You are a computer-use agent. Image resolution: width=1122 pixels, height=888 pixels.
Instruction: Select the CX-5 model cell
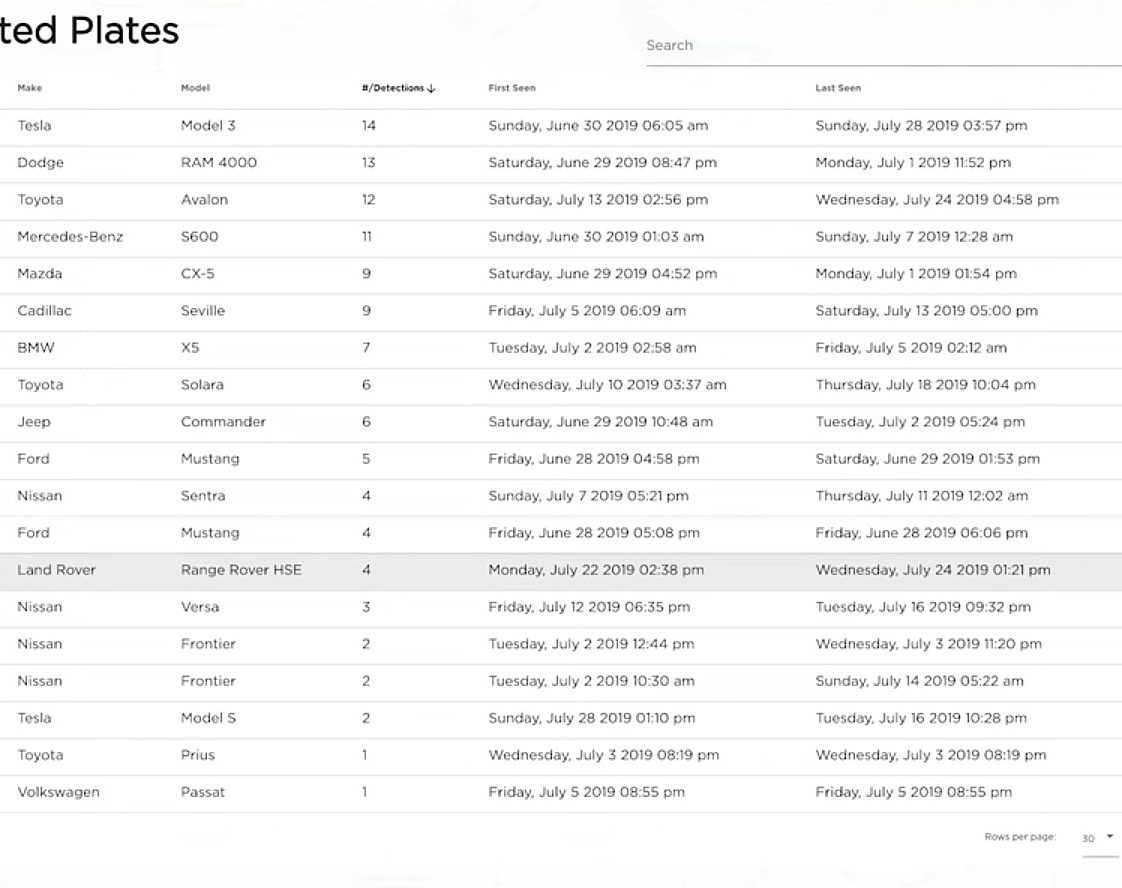pos(197,273)
